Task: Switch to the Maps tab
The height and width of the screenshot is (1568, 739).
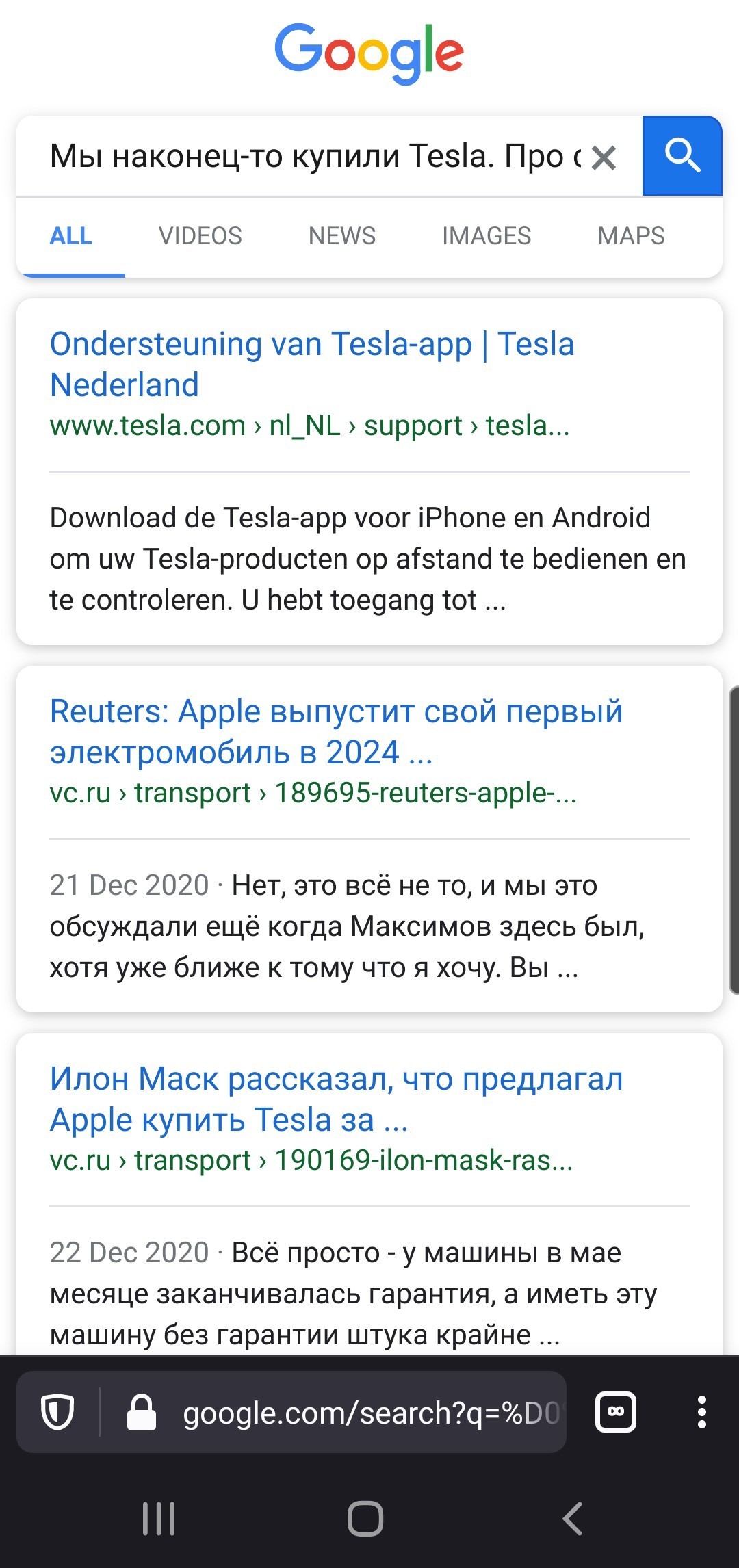Action: pos(631,236)
